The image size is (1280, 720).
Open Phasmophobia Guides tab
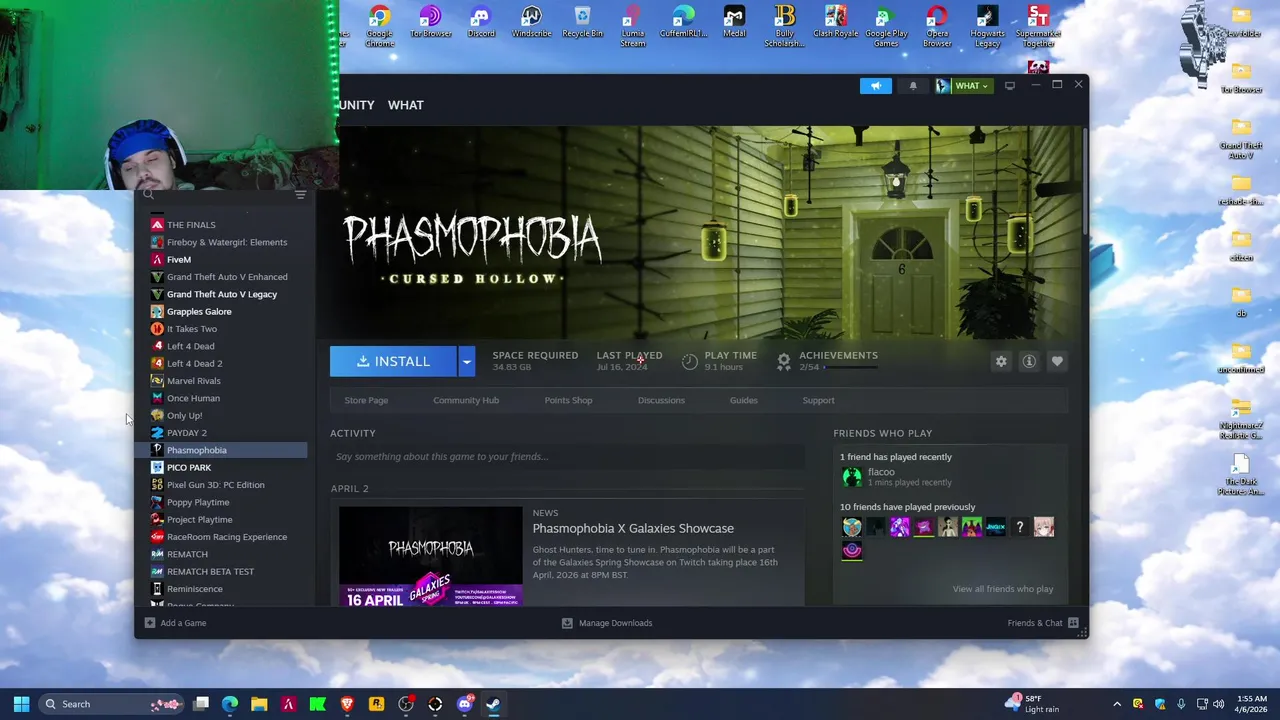coord(743,400)
